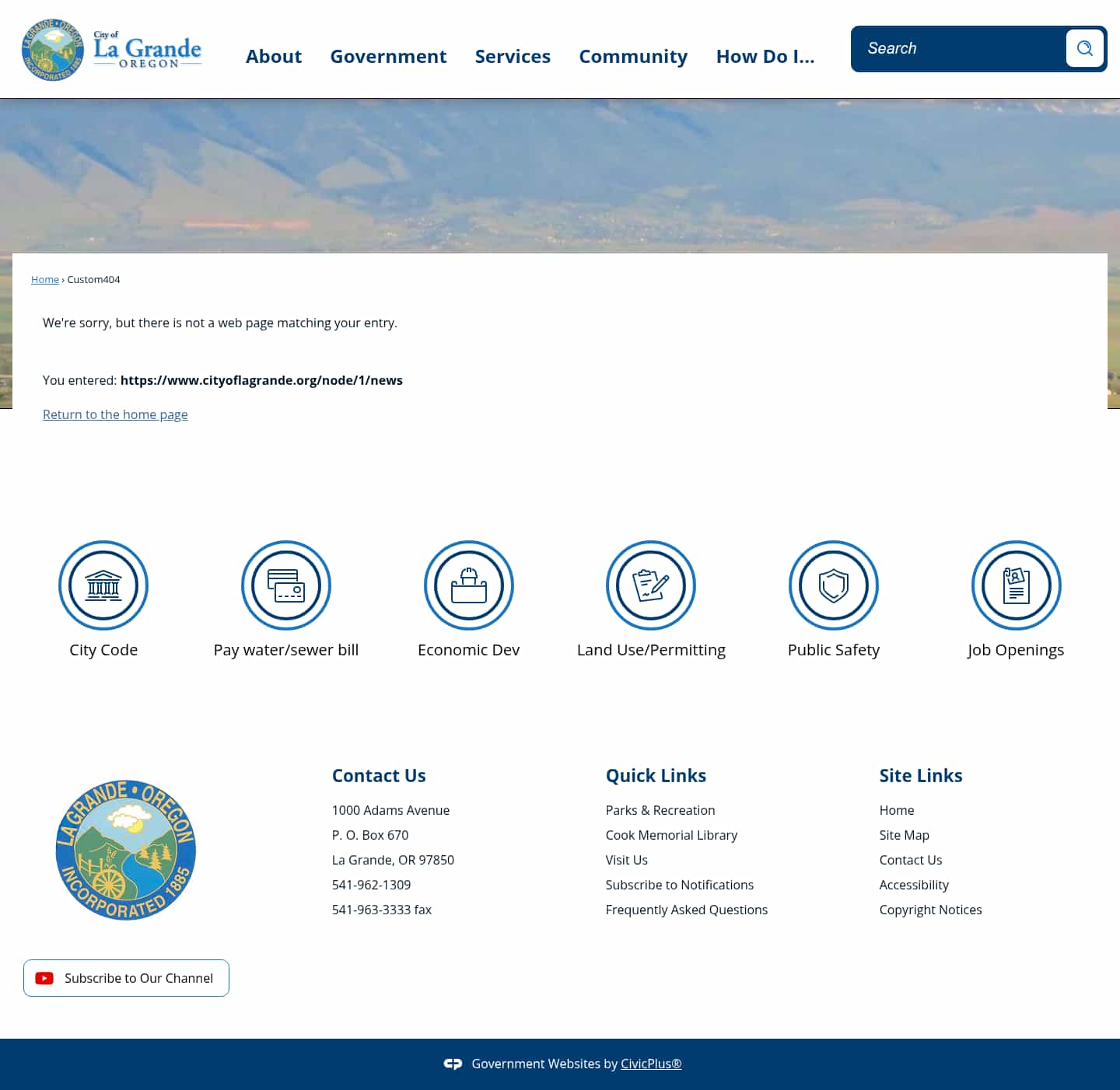1120x1090 pixels.
Task: Click the CivicPlus logo in the footer
Action: pyautogui.click(x=453, y=1064)
